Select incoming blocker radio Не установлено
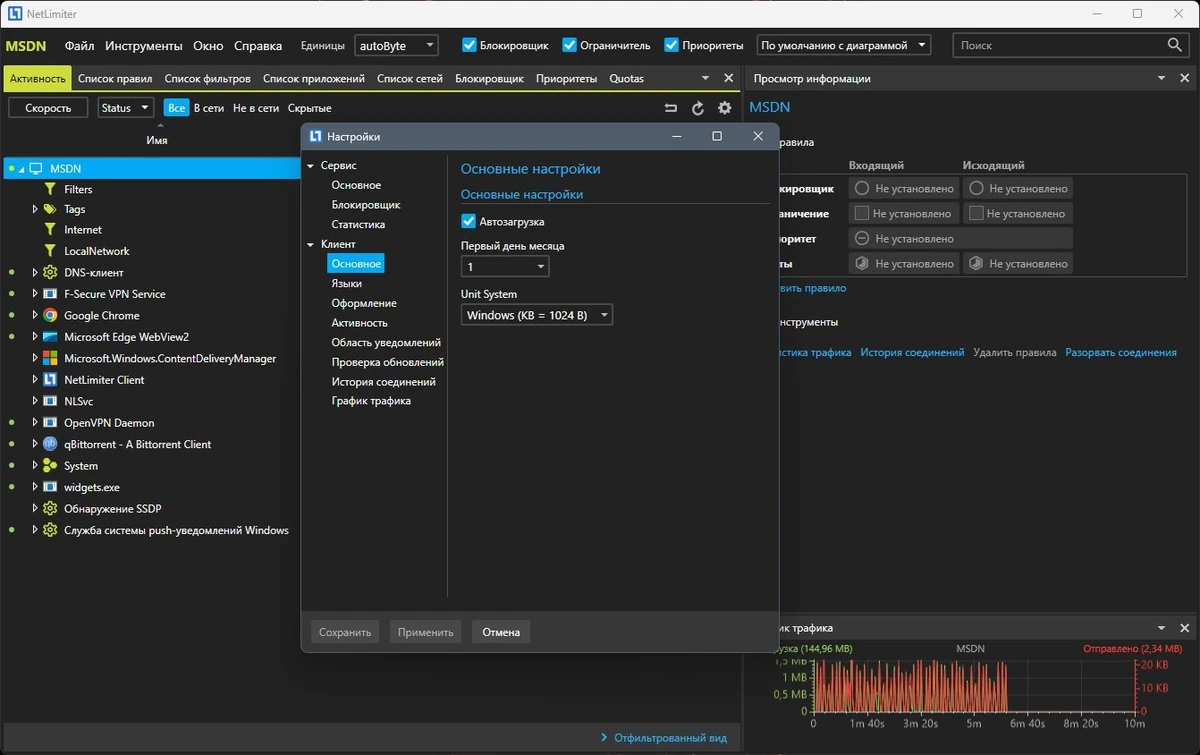The width and height of the screenshot is (1200, 755). point(861,188)
